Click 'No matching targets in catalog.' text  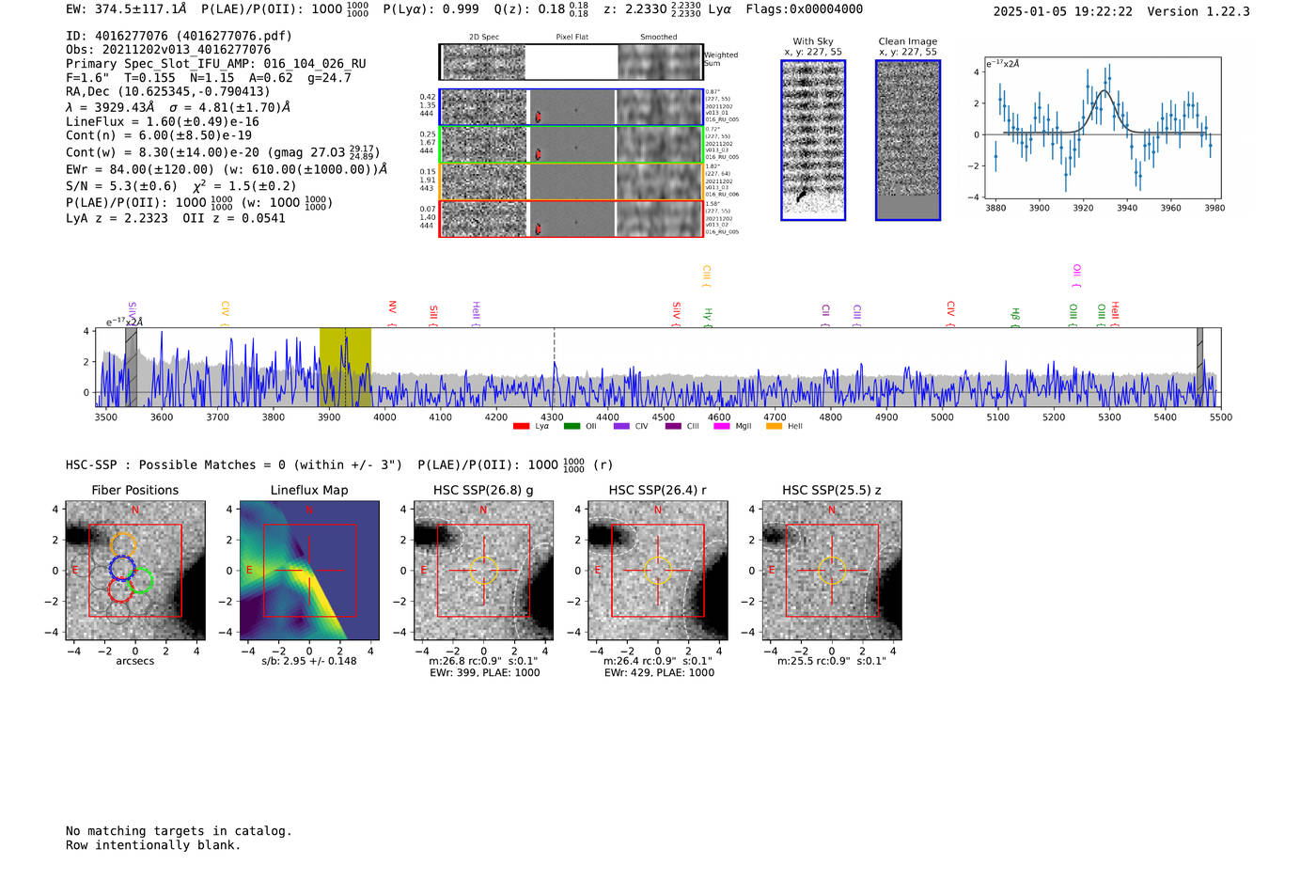coord(179,831)
